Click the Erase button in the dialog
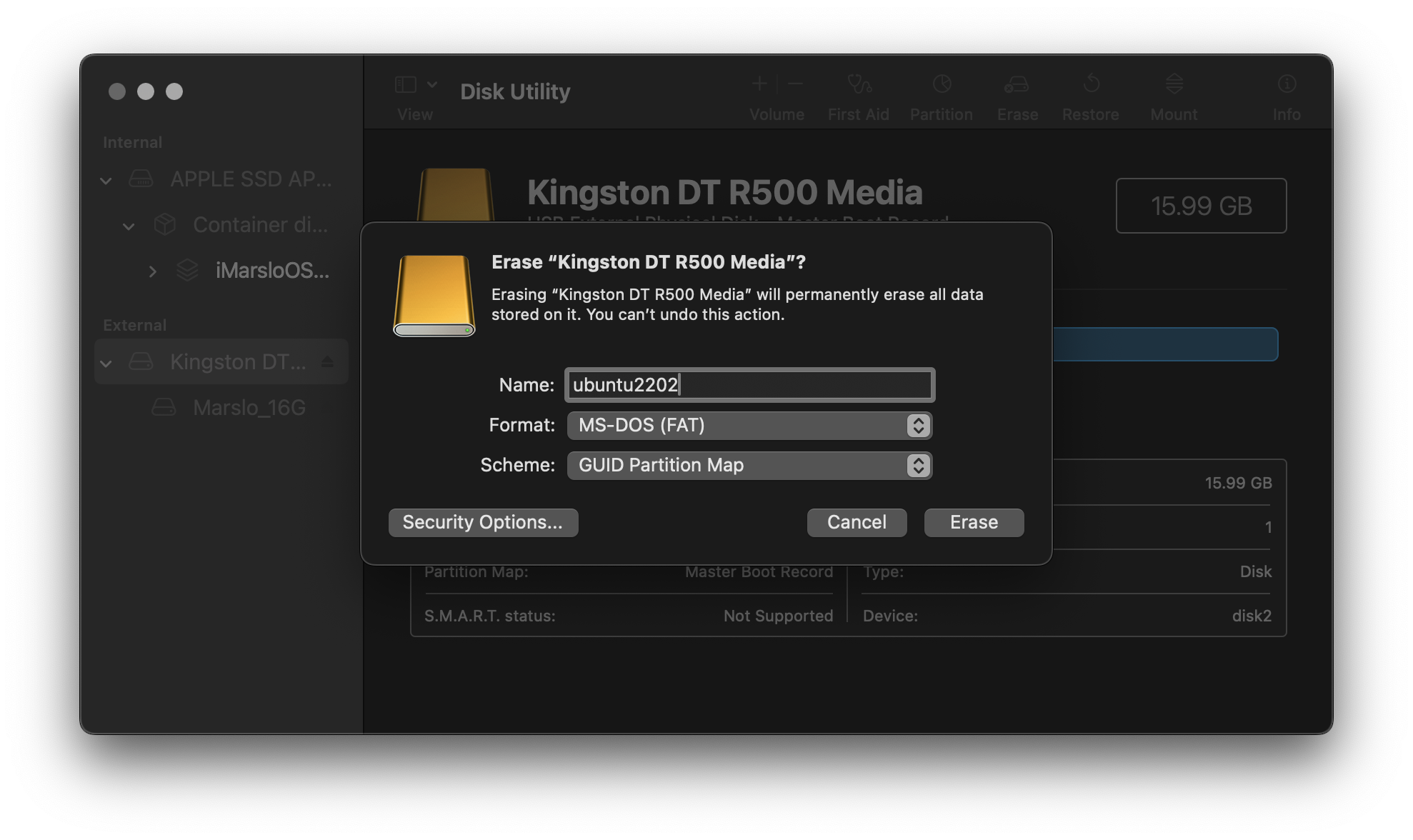1413x840 pixels. [974, 522]
